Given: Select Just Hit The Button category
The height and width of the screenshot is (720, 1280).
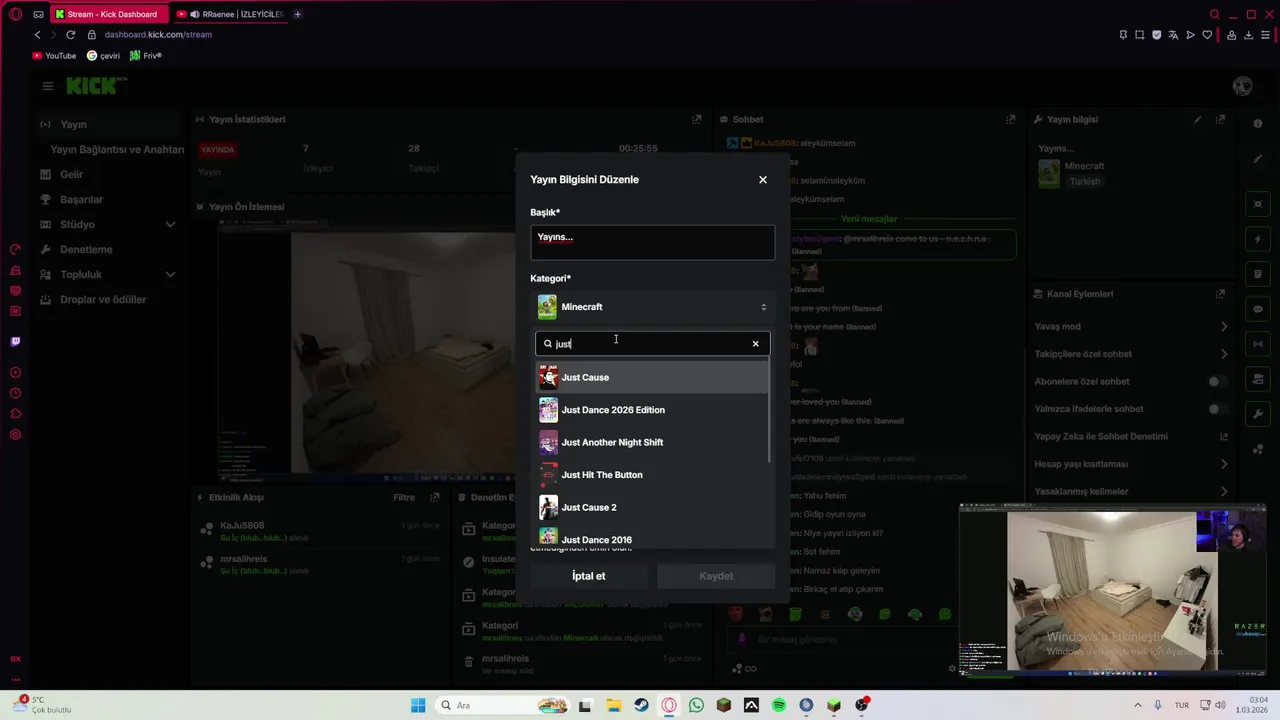Looking at the screenshot, I should pos(652,475).
